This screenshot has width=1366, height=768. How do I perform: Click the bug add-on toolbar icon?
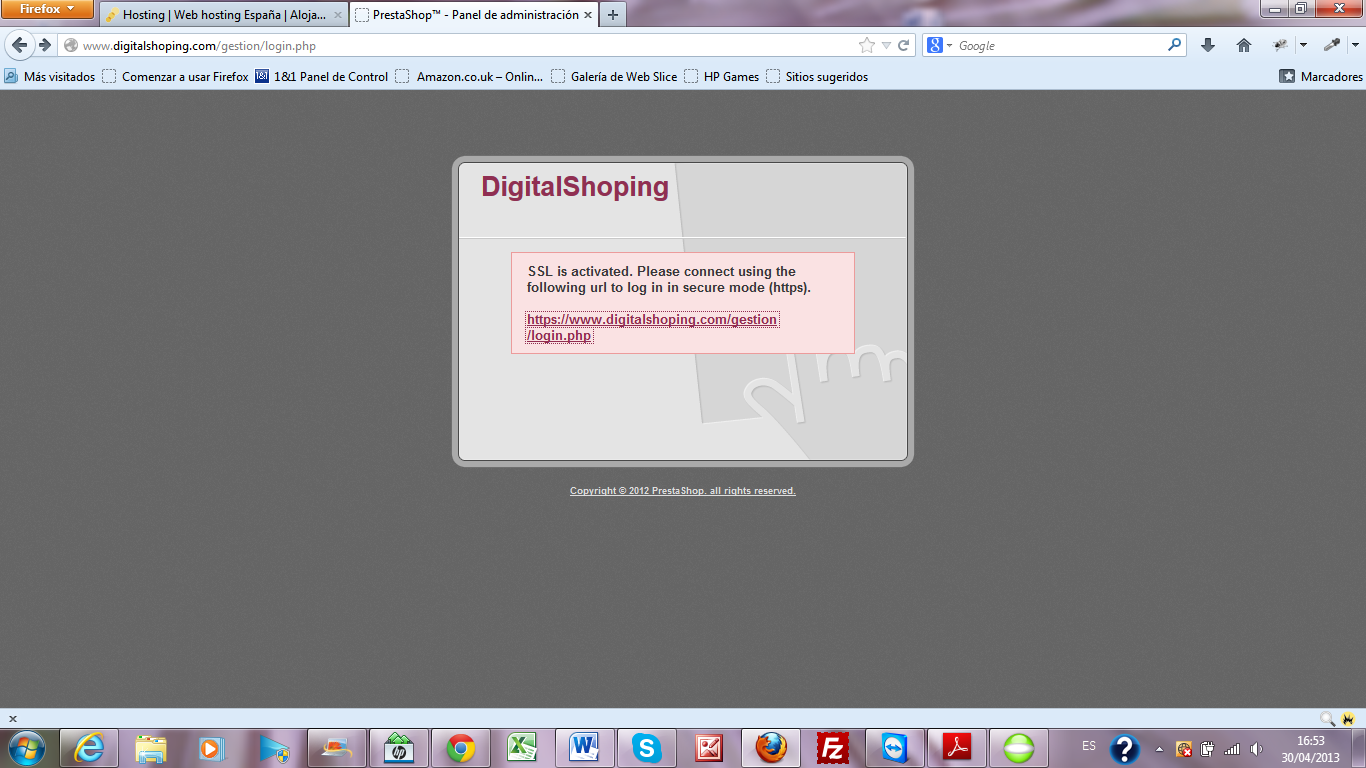pyautogui.click(x=1280, y=45)
